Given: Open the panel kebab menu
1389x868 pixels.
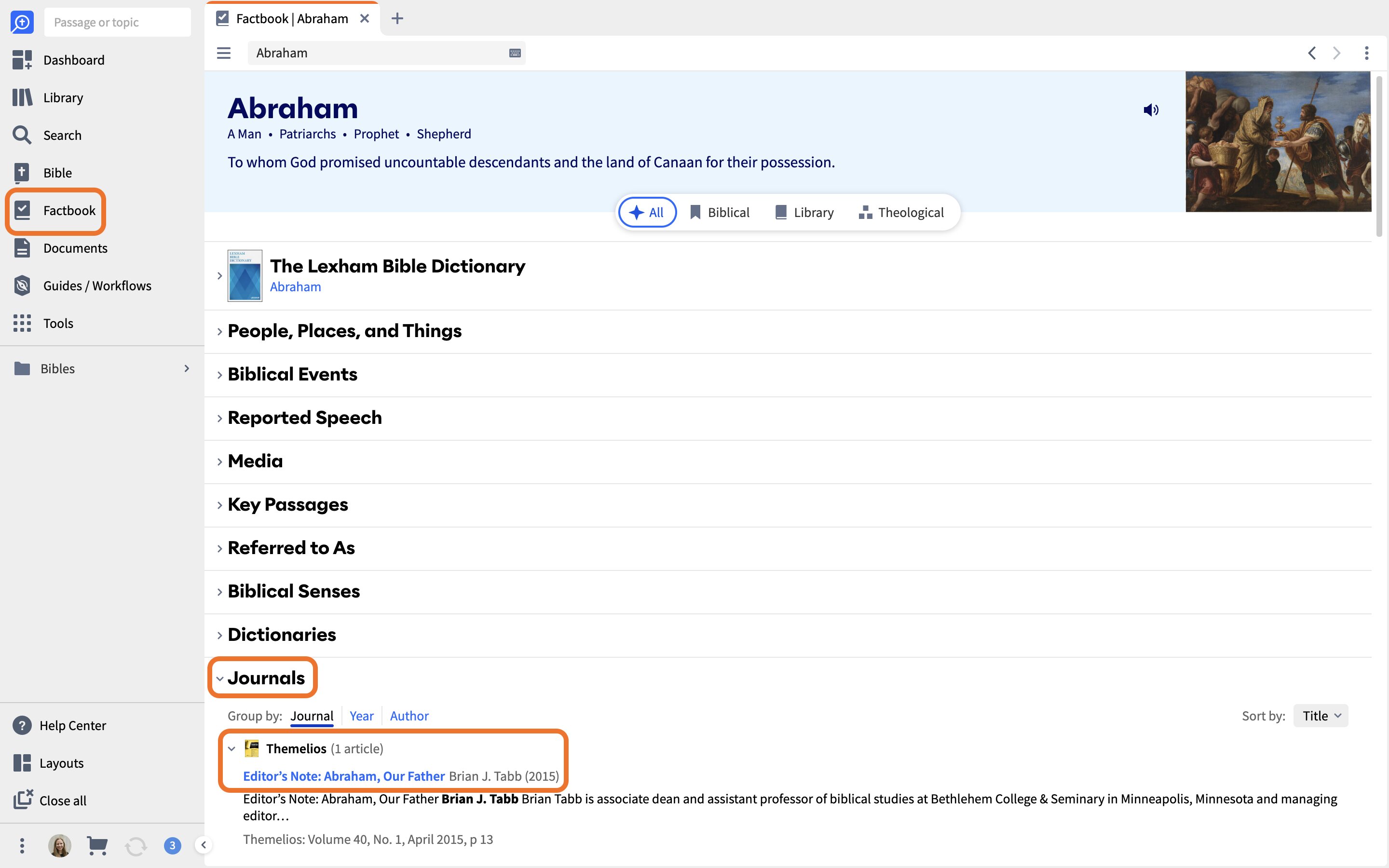Looking at the screenshot, I should (x=1367, y=54).
